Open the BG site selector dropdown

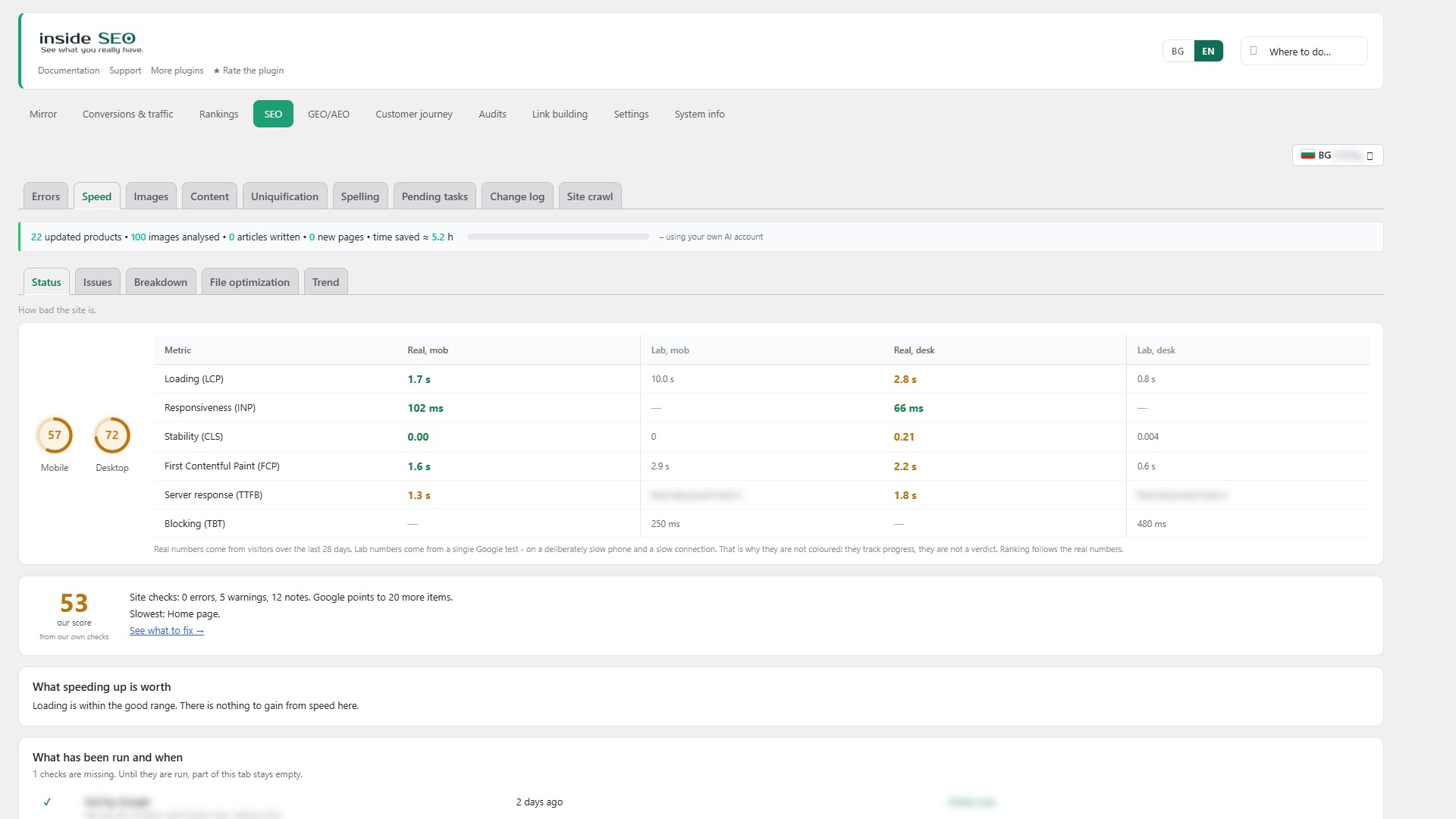1338,155
